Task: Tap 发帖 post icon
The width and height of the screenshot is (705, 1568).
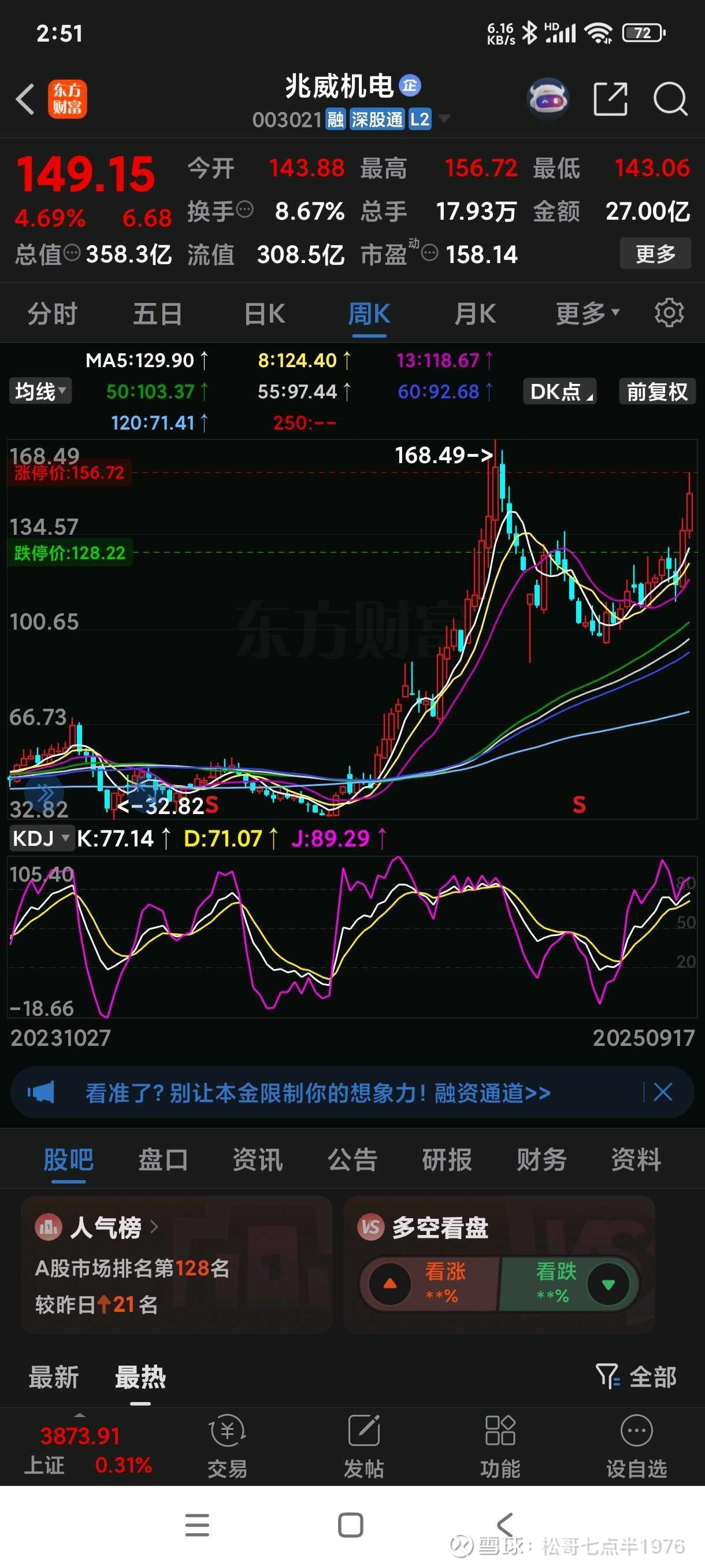Action: click(363, 1447)
